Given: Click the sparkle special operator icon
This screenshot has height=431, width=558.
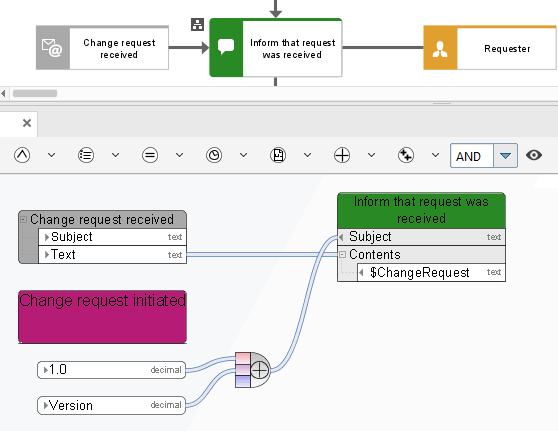Looking at the screenshot, I should pyautogui.click(x=406, y=156).
